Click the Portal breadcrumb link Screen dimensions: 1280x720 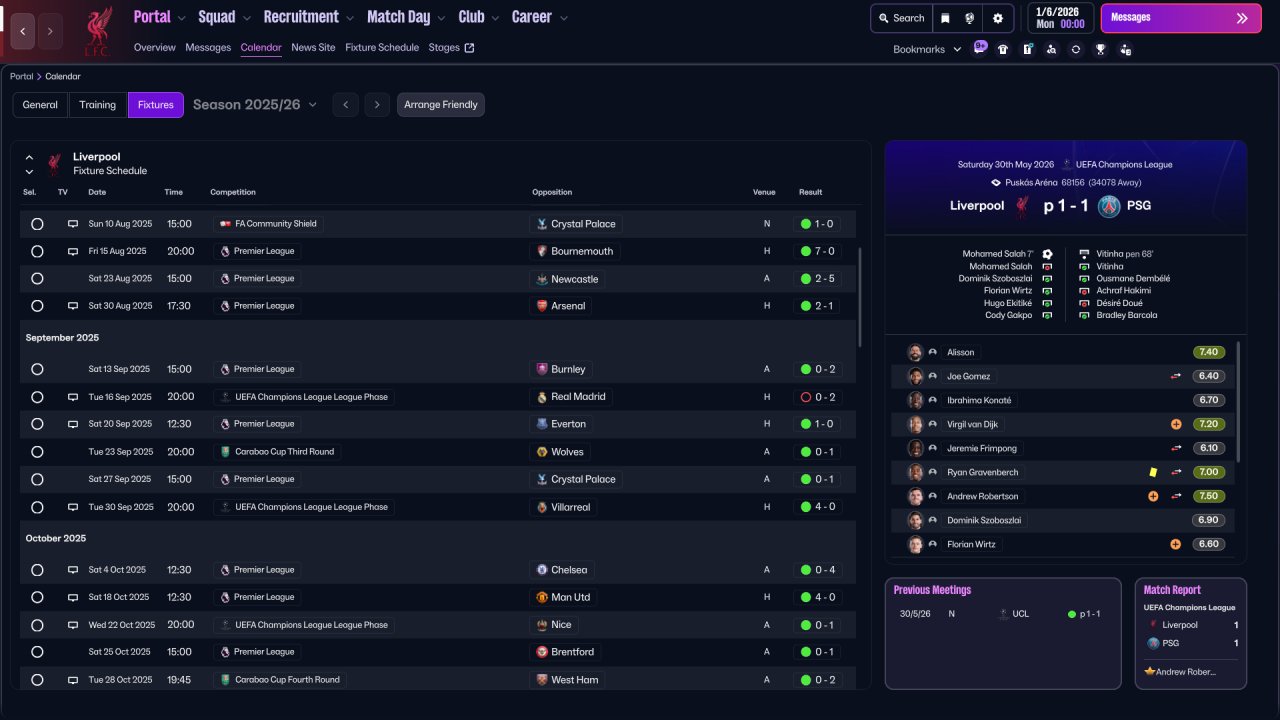click(21, 76)
